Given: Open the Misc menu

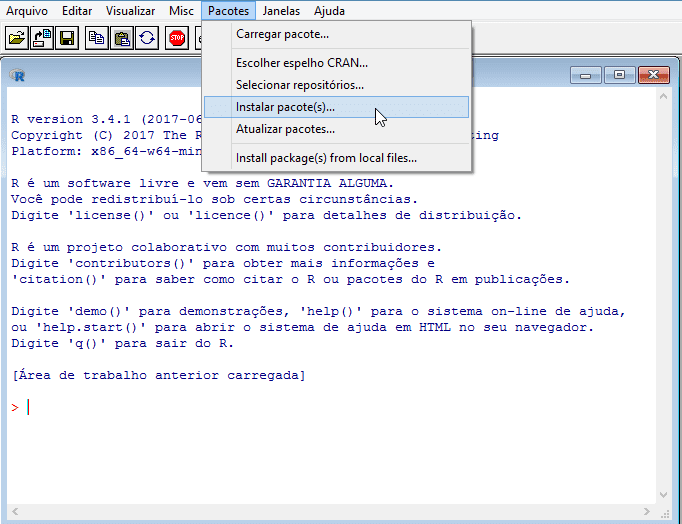Looking at the screenshot, I should [x=181, y=11].
